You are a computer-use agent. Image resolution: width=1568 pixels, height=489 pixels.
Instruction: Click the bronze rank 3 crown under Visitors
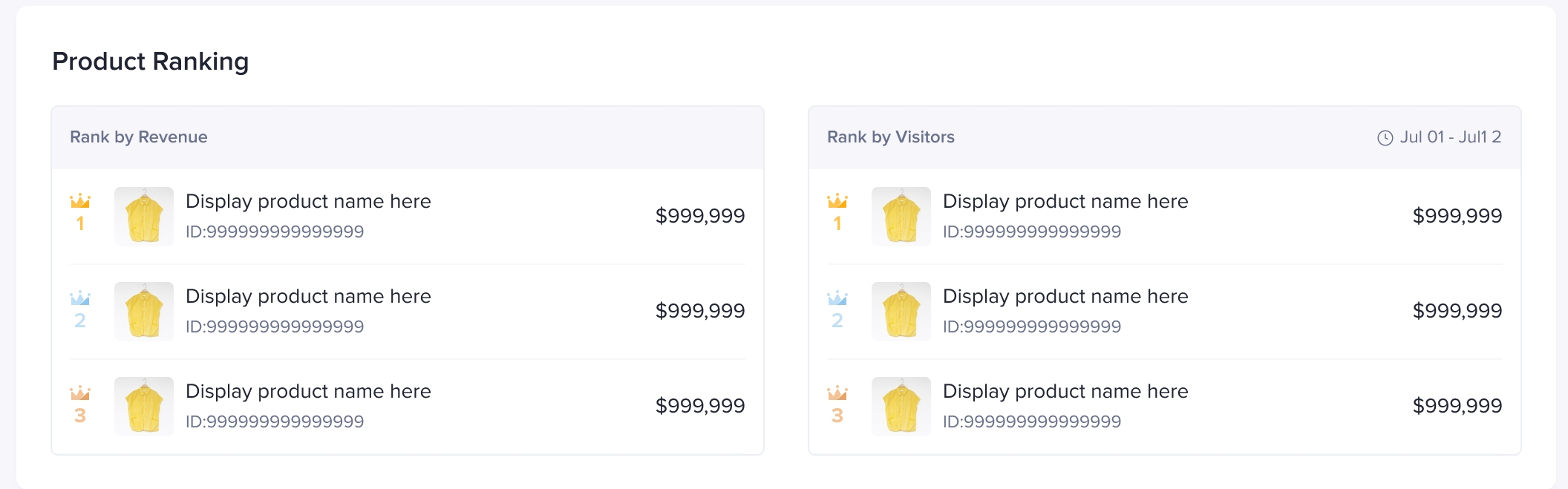pos(837,393)
